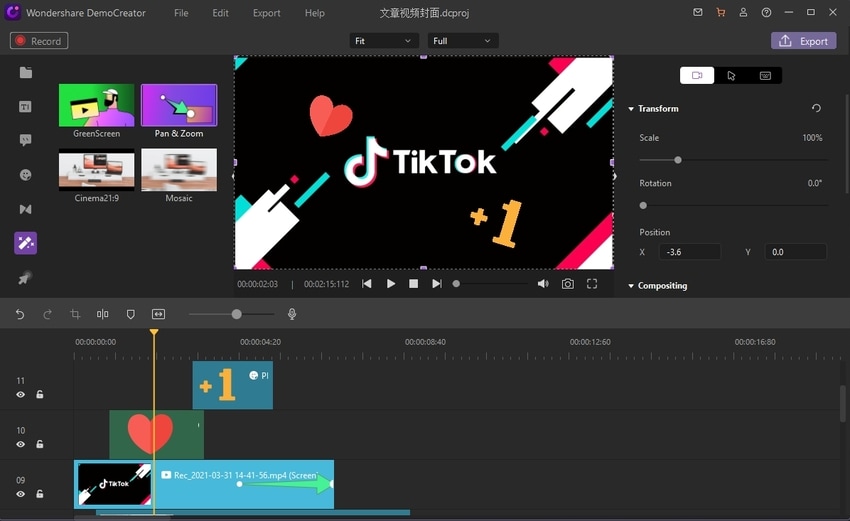Viewport: 850px width, 521px height.
Task: Select the Rec_2021-03-31 video clip
Action: (204, 485)
